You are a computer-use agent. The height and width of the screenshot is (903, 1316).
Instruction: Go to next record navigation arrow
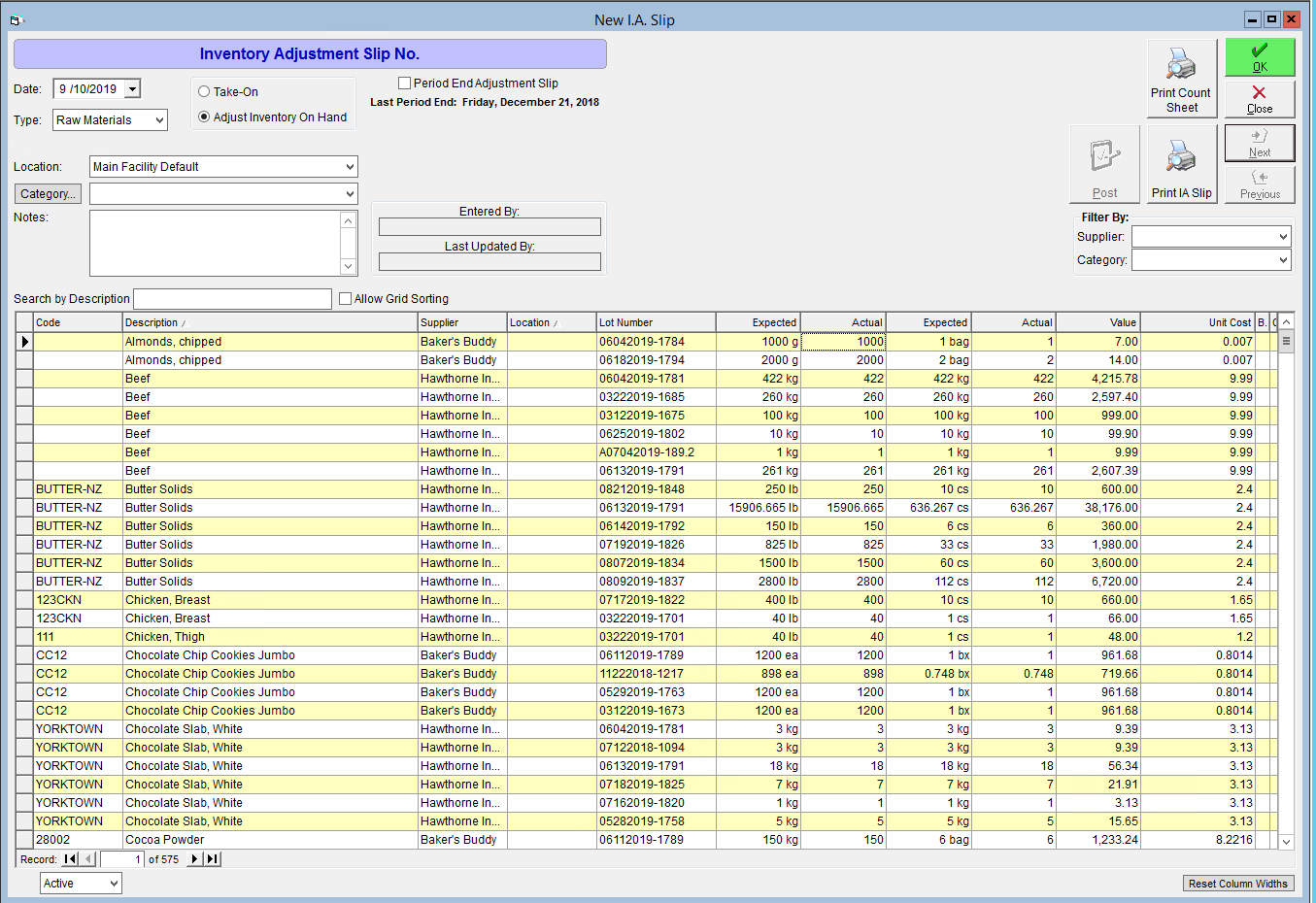pos(194,859)
